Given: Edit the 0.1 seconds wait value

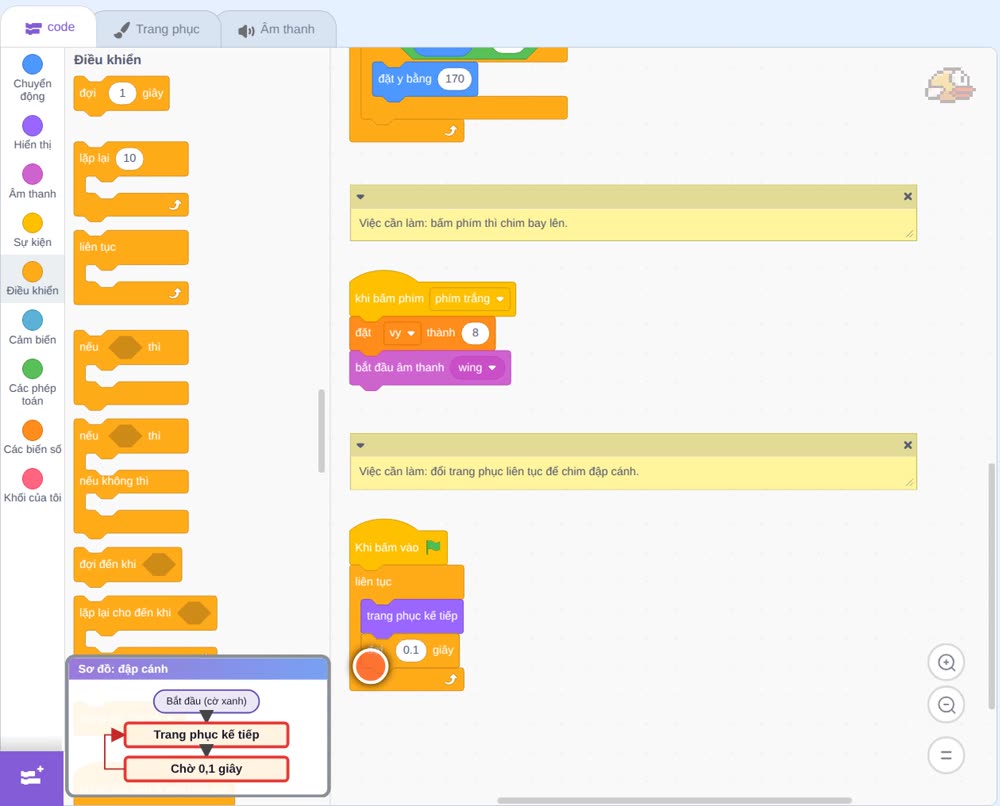Looking at the screenshot, I should [x=411, y=650].
